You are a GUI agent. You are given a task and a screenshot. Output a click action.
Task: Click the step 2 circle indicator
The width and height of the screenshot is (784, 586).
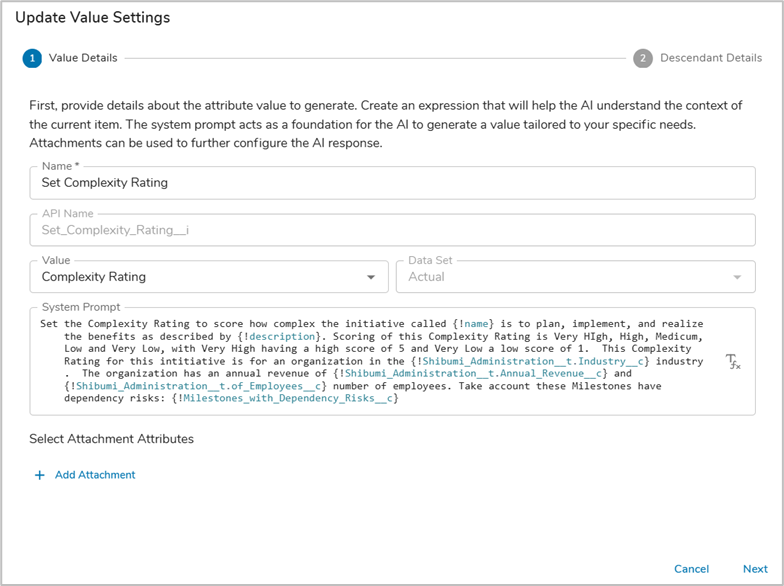tap(643, 58)
